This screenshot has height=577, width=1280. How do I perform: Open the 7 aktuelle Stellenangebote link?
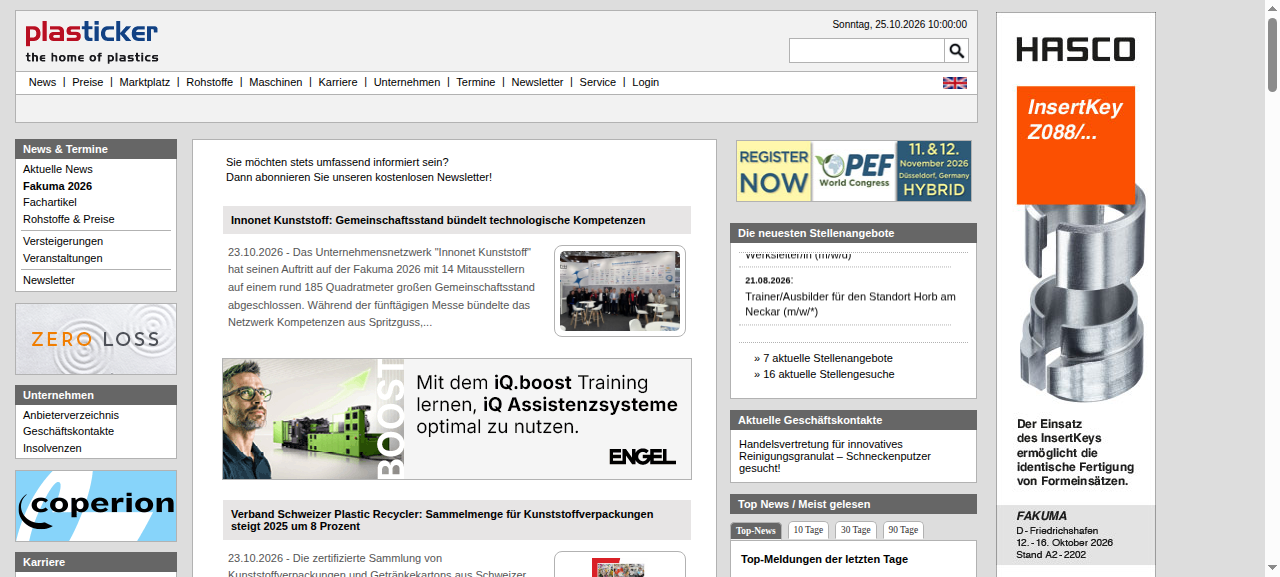click(828, 358)
